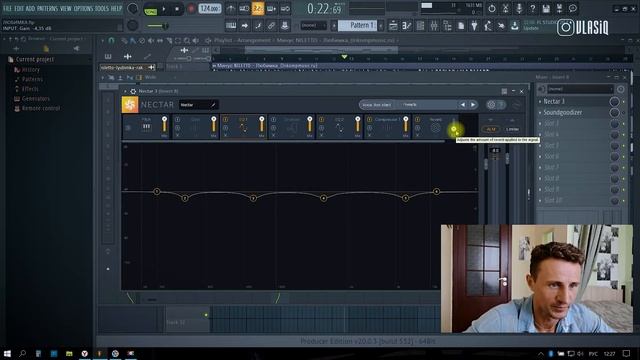Toggle power of the Compressor 1 module

click(x=369, y=120)
